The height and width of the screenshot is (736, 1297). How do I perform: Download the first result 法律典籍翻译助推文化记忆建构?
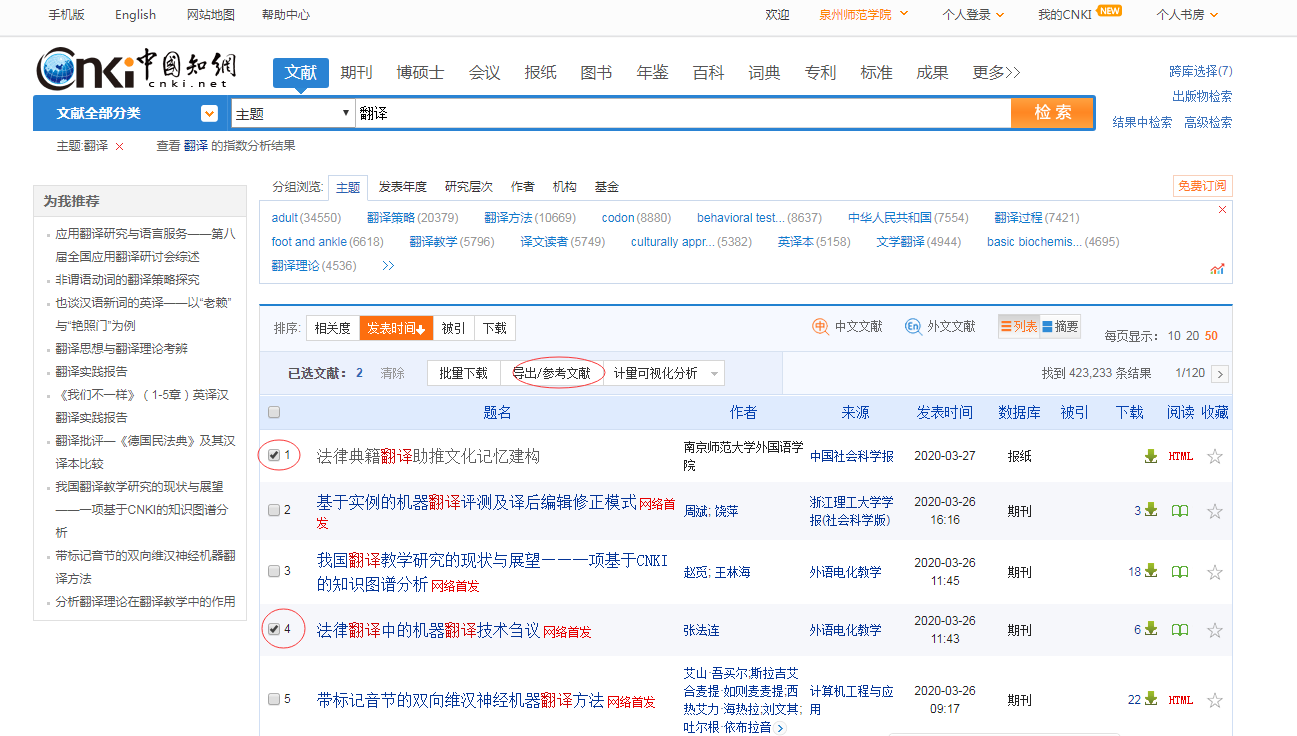pos(1151,456)
